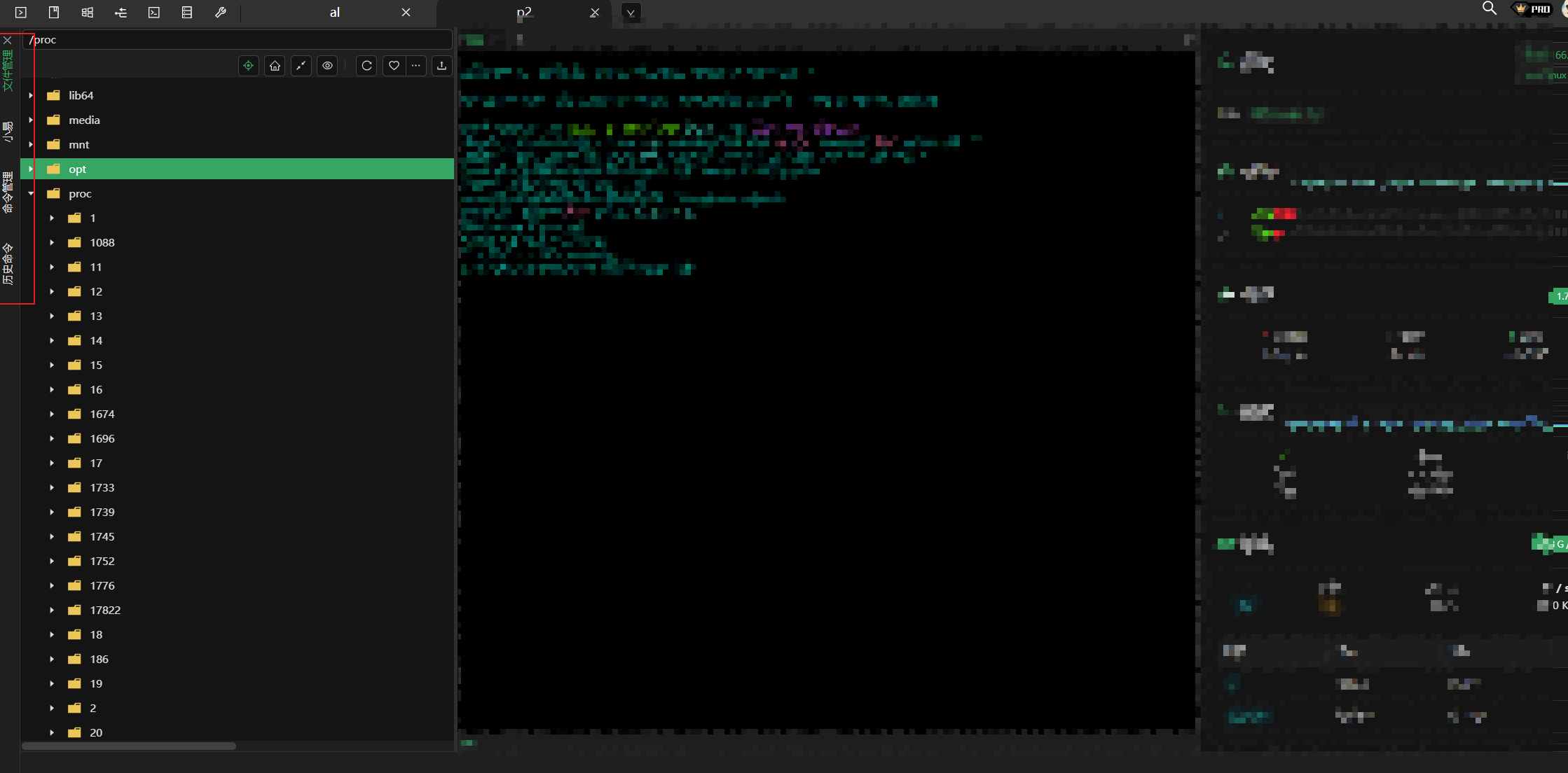Close the p2 session tab
Image resolution: width=1568 pixels, height=773 pixels.
click(x=594, y=13)
